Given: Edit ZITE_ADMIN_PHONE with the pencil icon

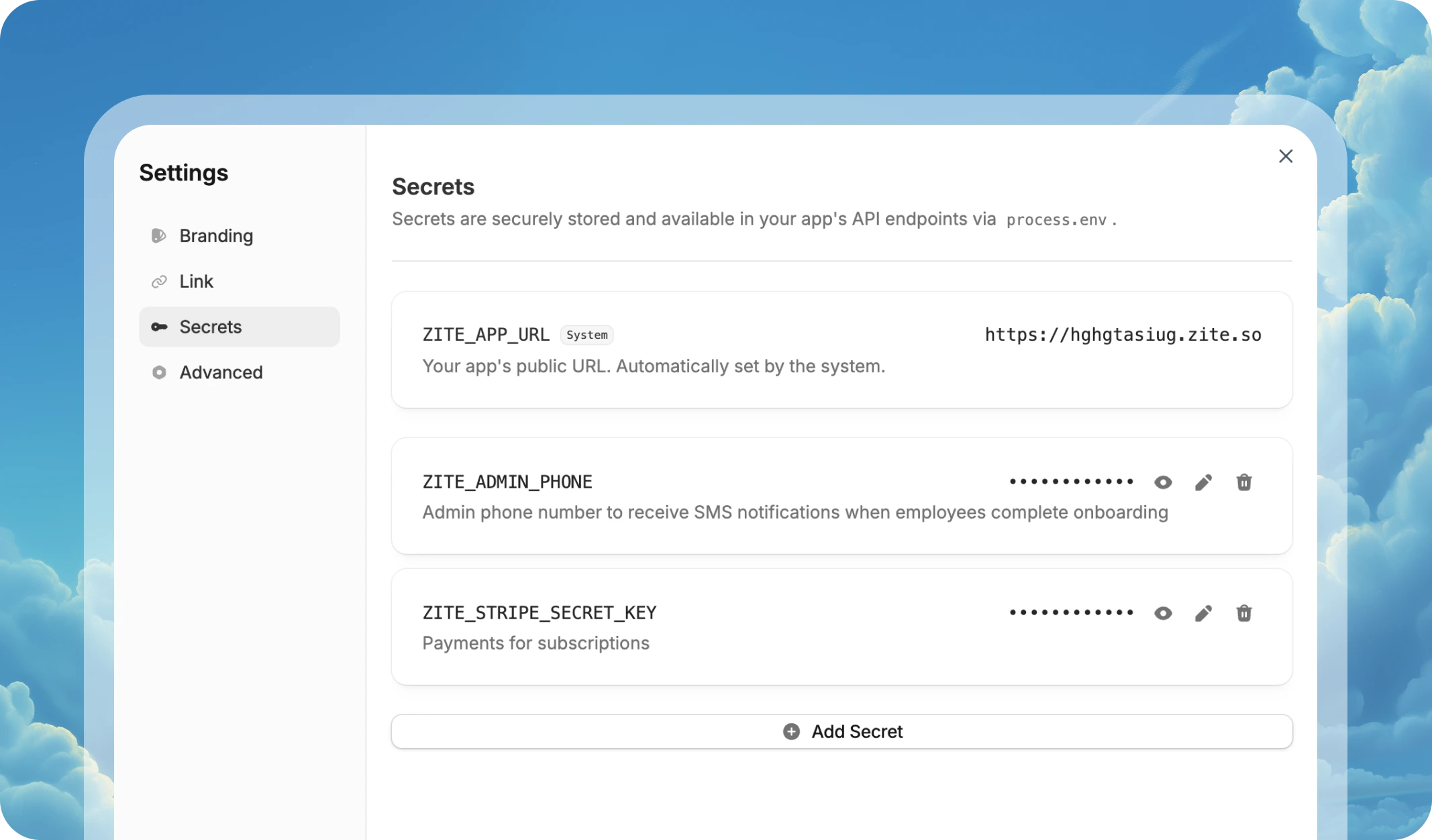Looking at the screenshot, I should 1203,482.
